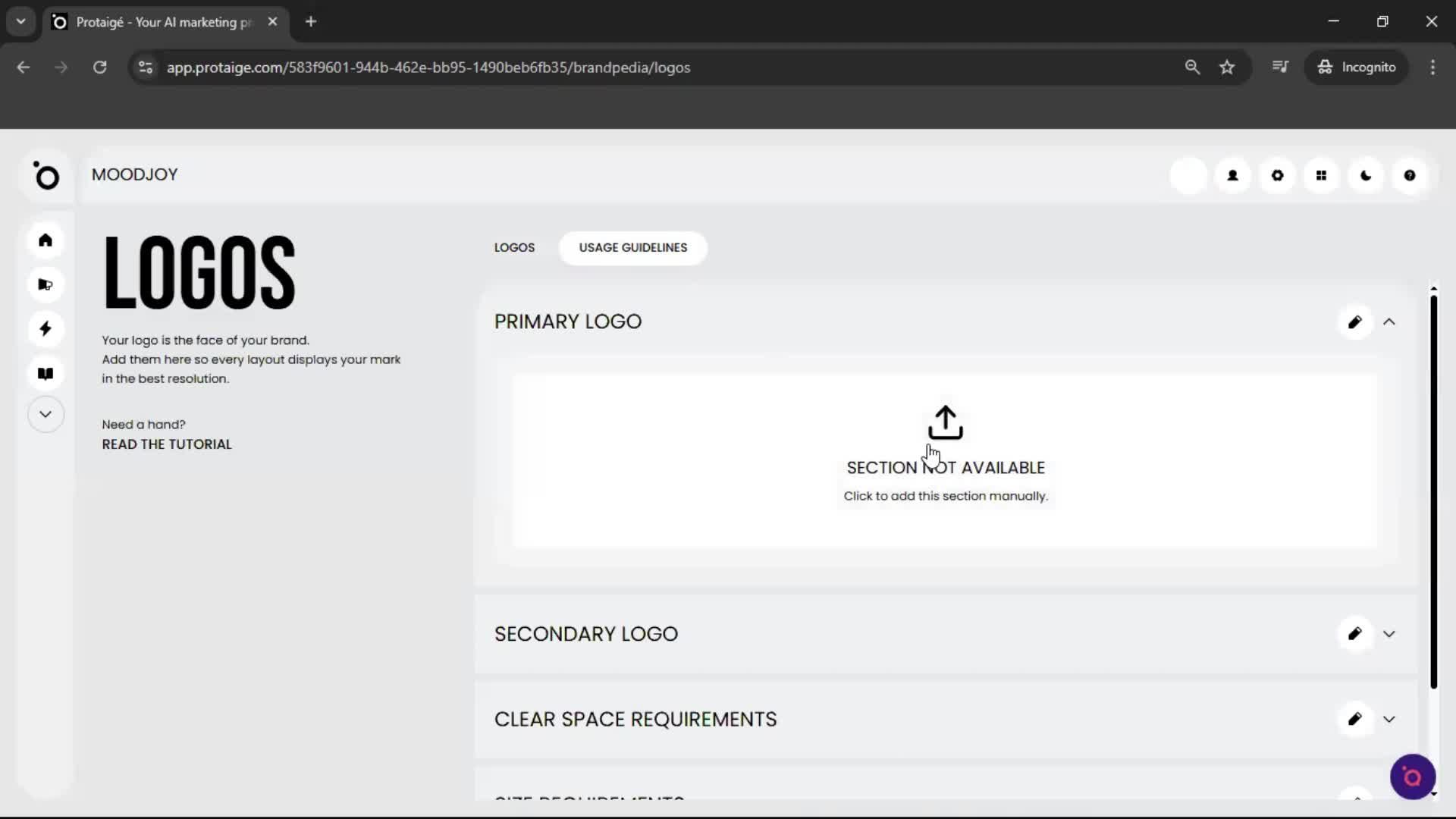Image resolution: width=1456 pixels, height=819 pixels.
Task: Switch to the Logos tab
Action: tap(514, 248)
